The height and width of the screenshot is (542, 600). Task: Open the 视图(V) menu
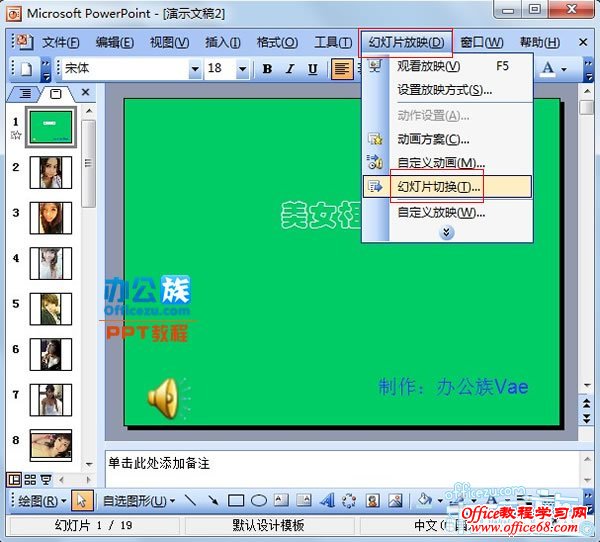[x=169, y=42]
